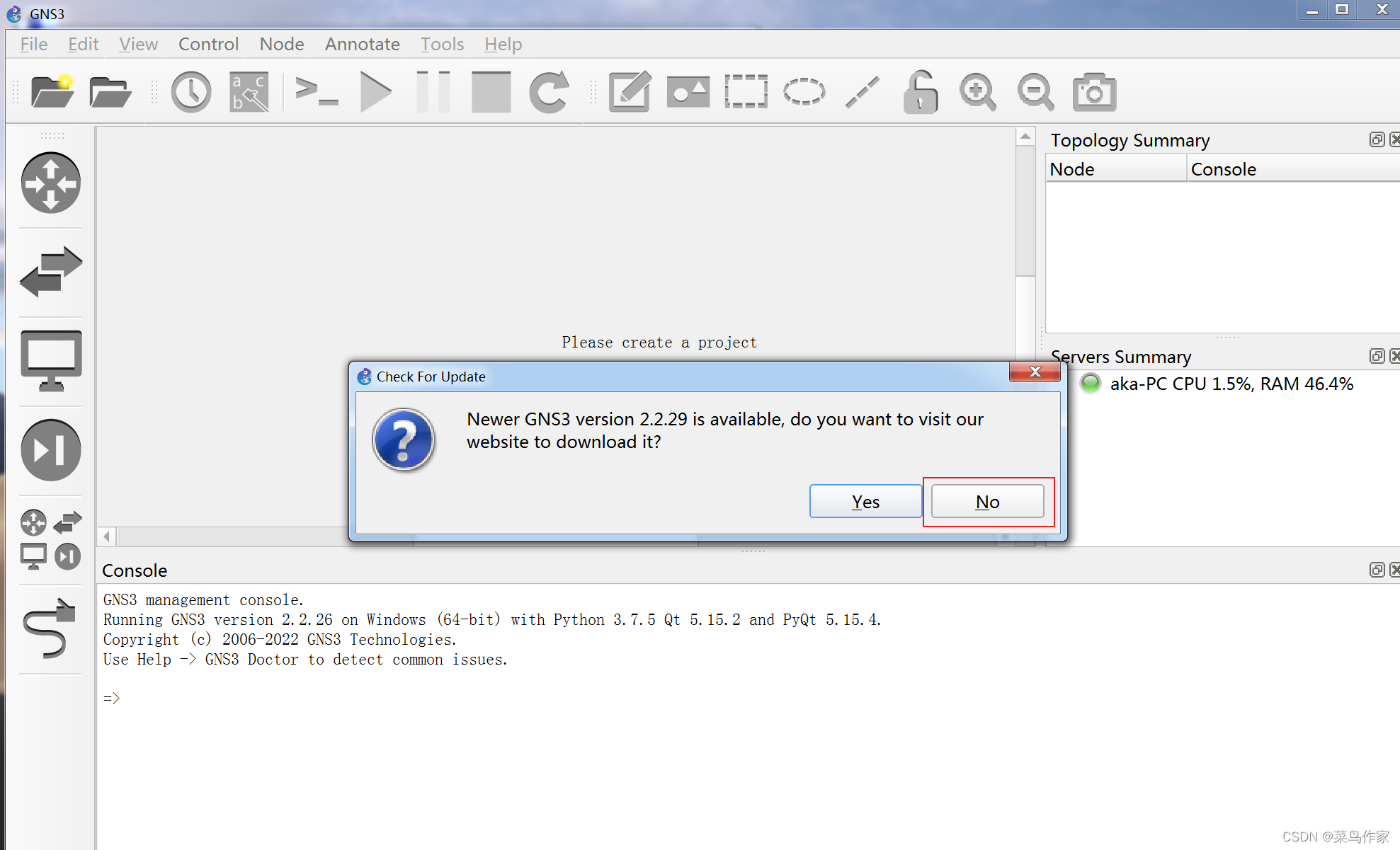This screenshot has height=850, width=1400.
Task: Select the add a link cable tool
Action: click(x=50, y=628)
